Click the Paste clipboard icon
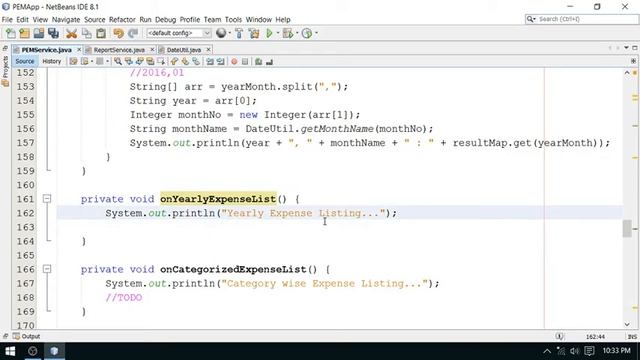Screen dimensions: 640x360 101,33
